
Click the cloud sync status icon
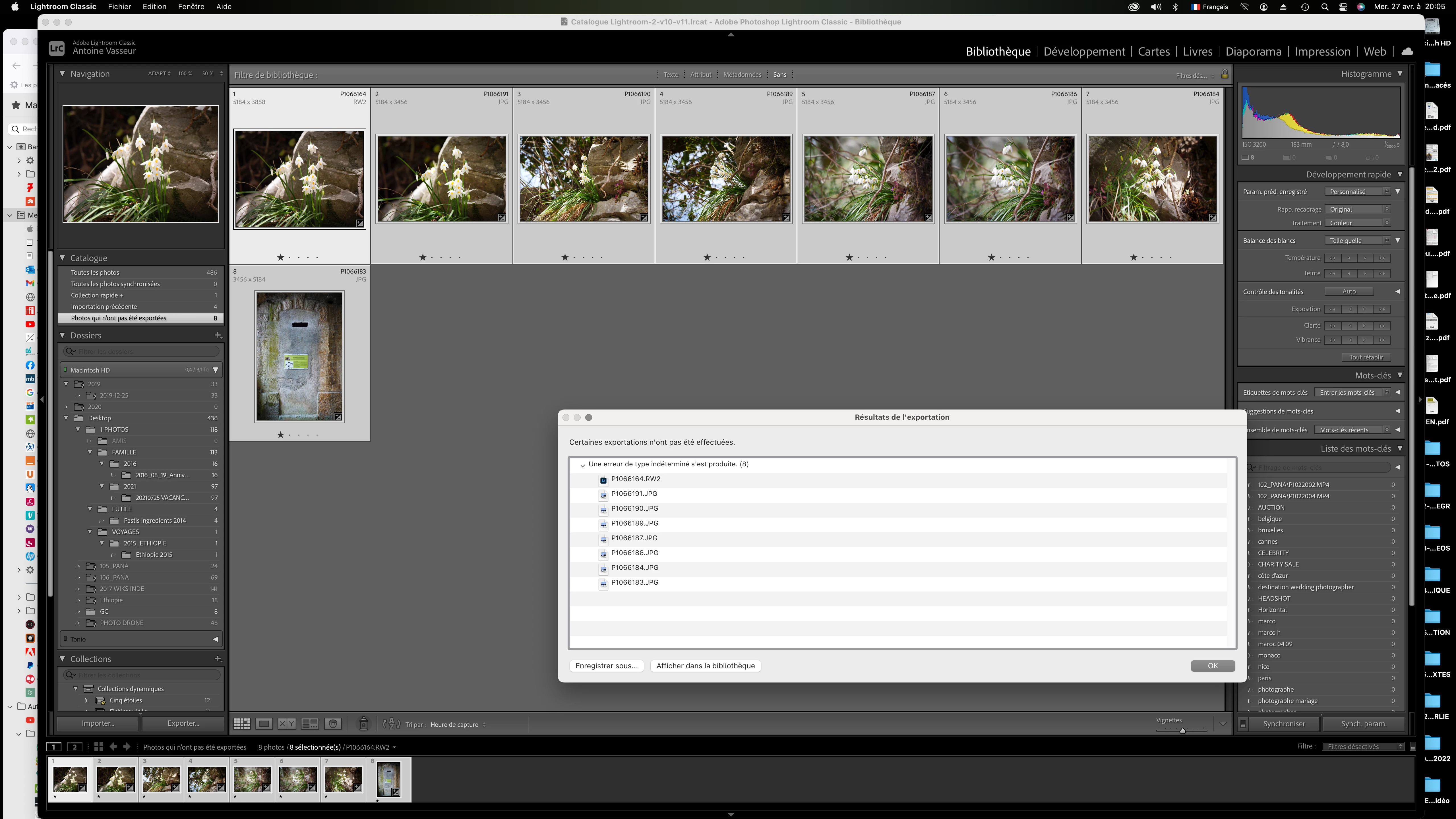pyautogui.click(x=1407, y=51)
